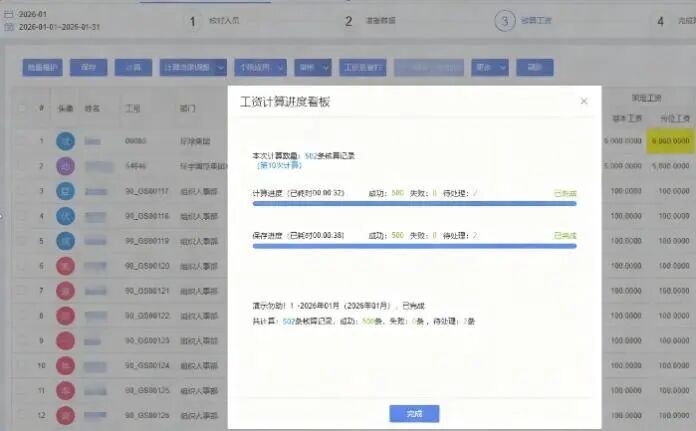Viewport: 696px width, 431px height.
Task: Click the blue avatar for 90_GS00119
Action: [x=65, y=241]
